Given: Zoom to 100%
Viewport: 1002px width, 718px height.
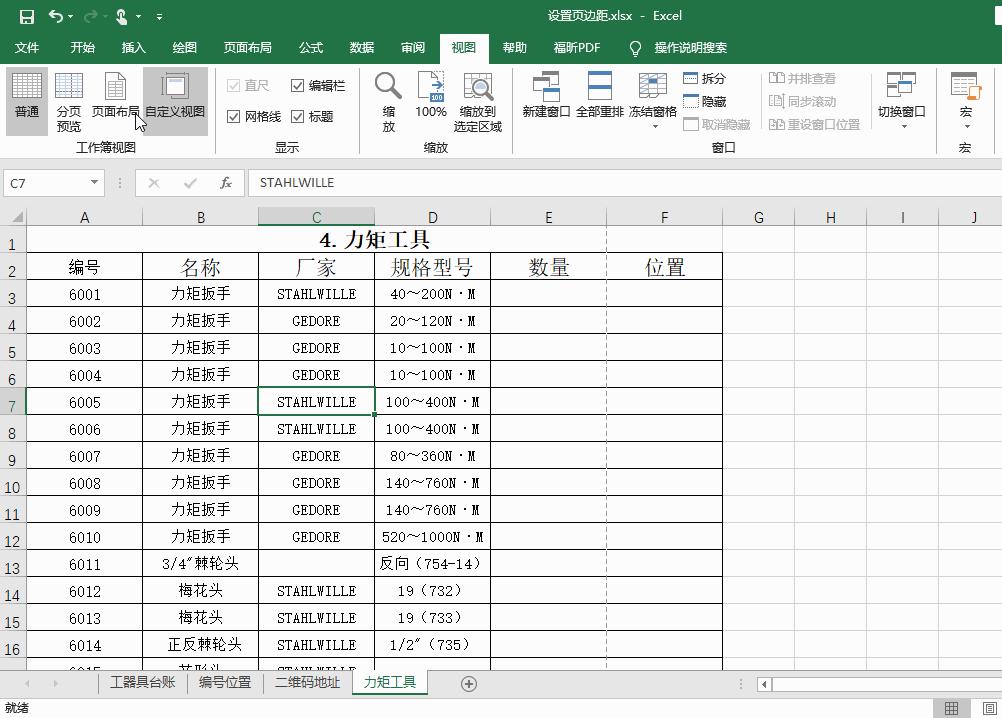Looking at the screenshot, I should click(430, 100).
